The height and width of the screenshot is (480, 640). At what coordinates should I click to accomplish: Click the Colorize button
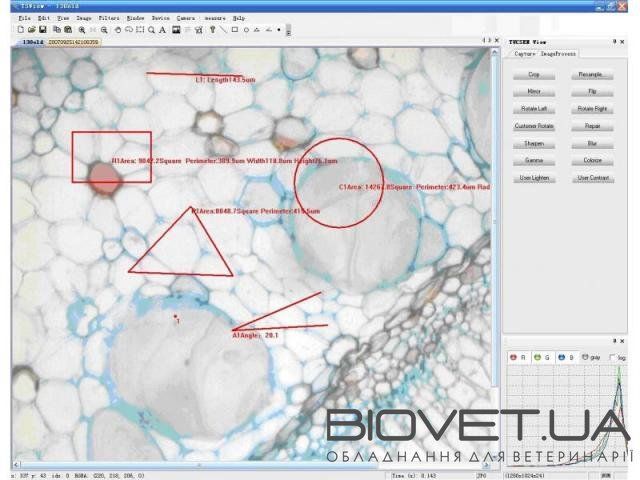(592, 161)
